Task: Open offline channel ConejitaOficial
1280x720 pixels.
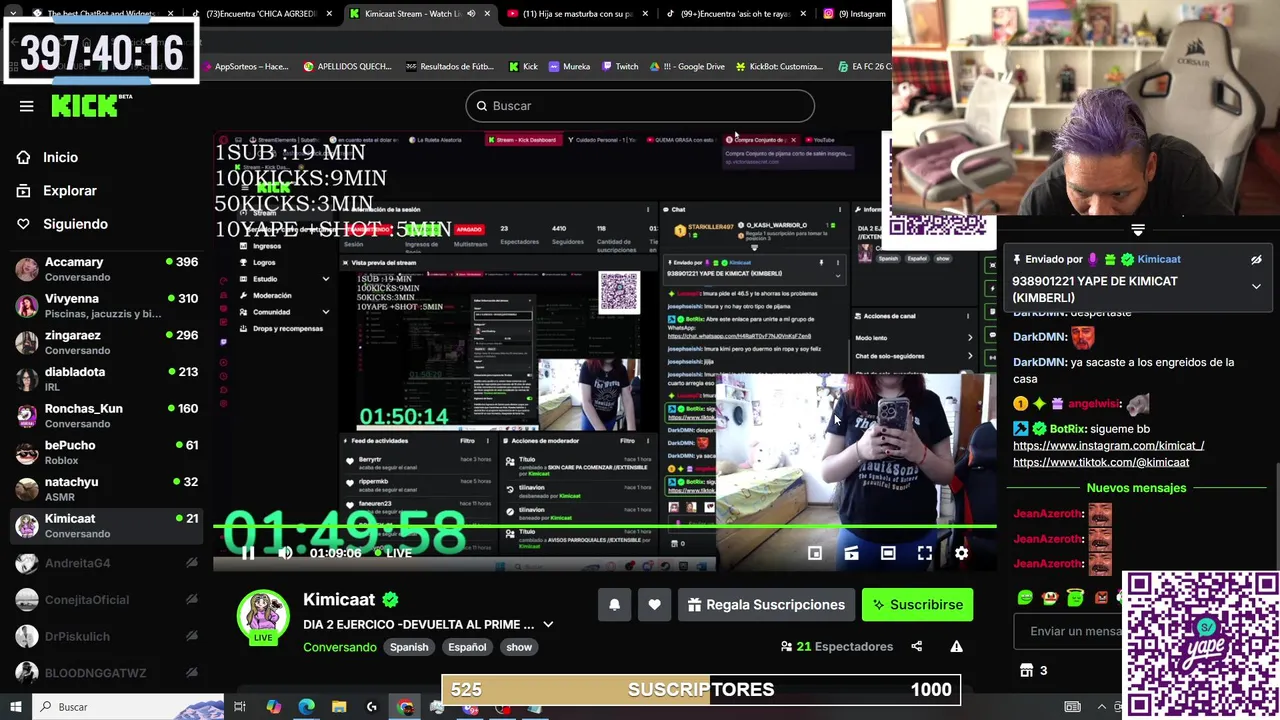Action: (107, 600)
